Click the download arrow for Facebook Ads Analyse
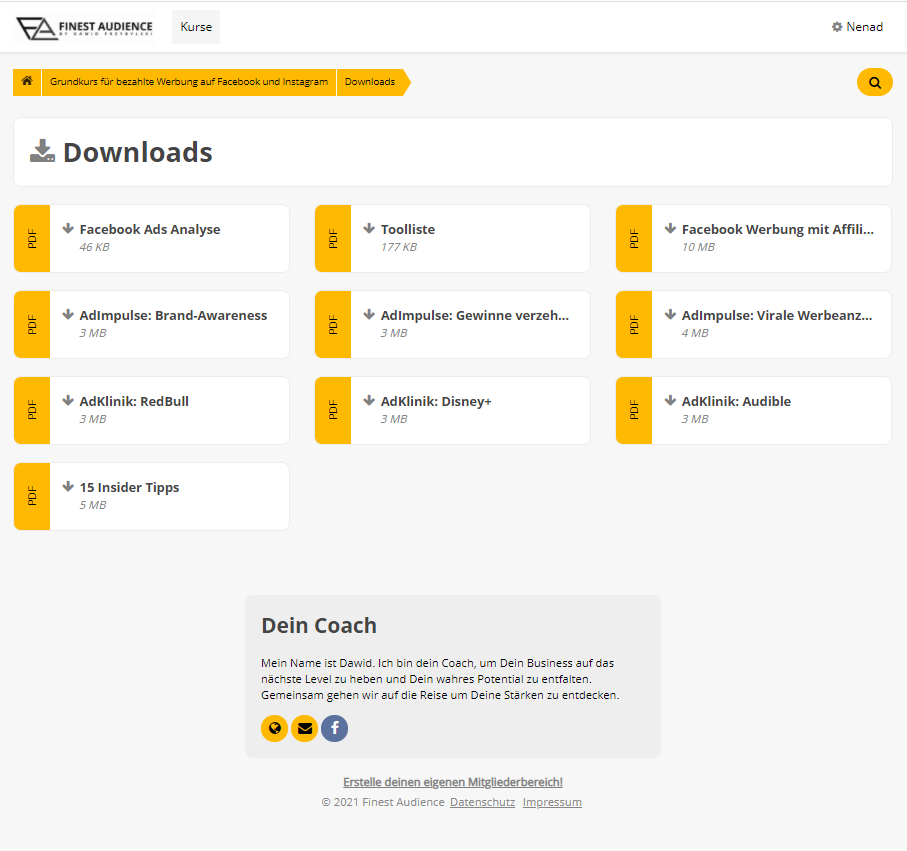Image resolution: width=907 pixels, height=851 pixels. coord(68,229)
